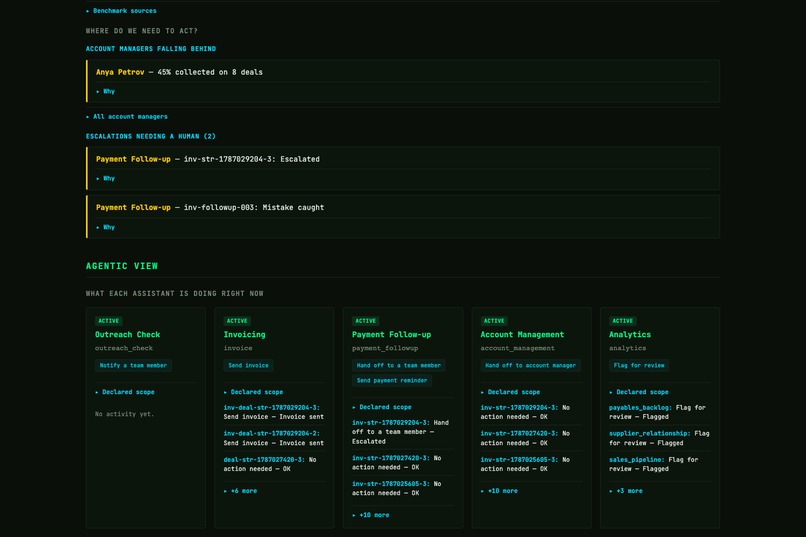Click sales_pipeline entry in Analytics card
The height and width of the screenshot is (537, 806).
pos(637,459)
